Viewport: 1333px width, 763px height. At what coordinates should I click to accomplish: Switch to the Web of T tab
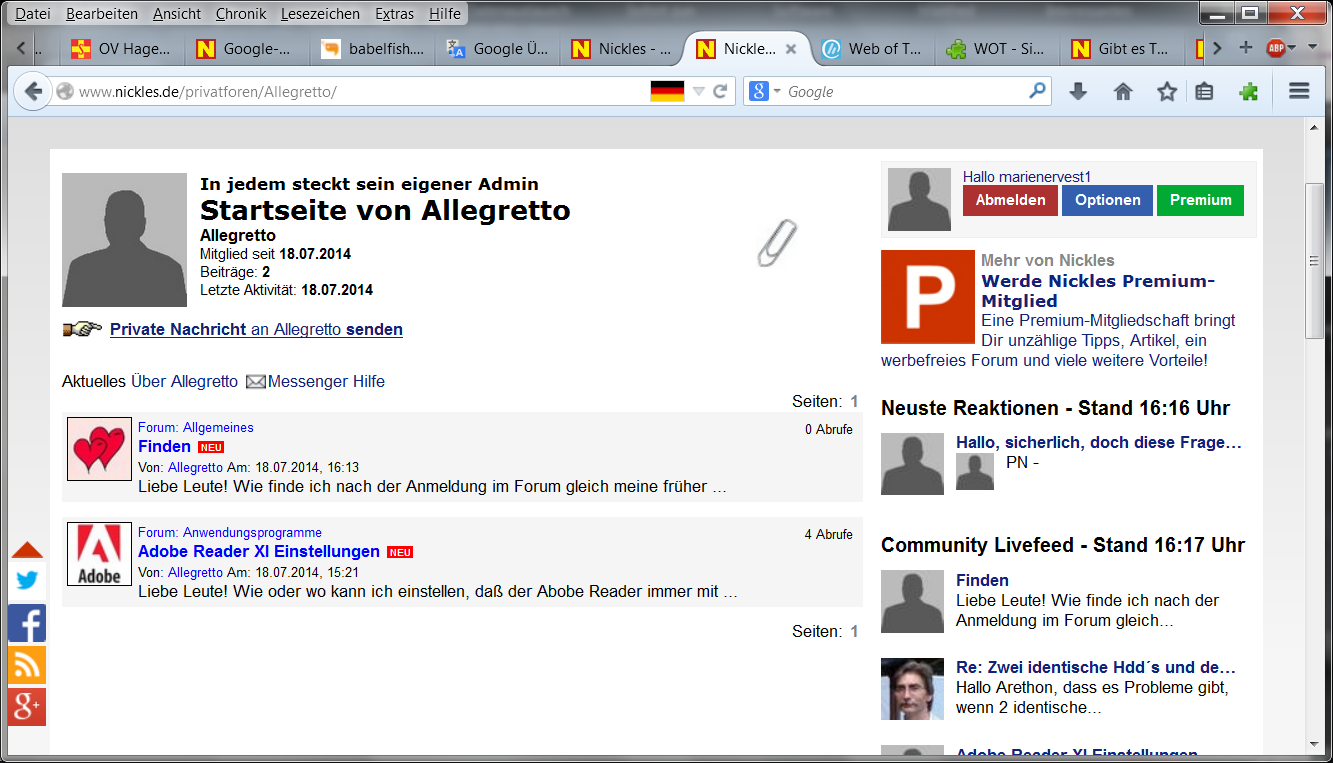pos(872,48)
